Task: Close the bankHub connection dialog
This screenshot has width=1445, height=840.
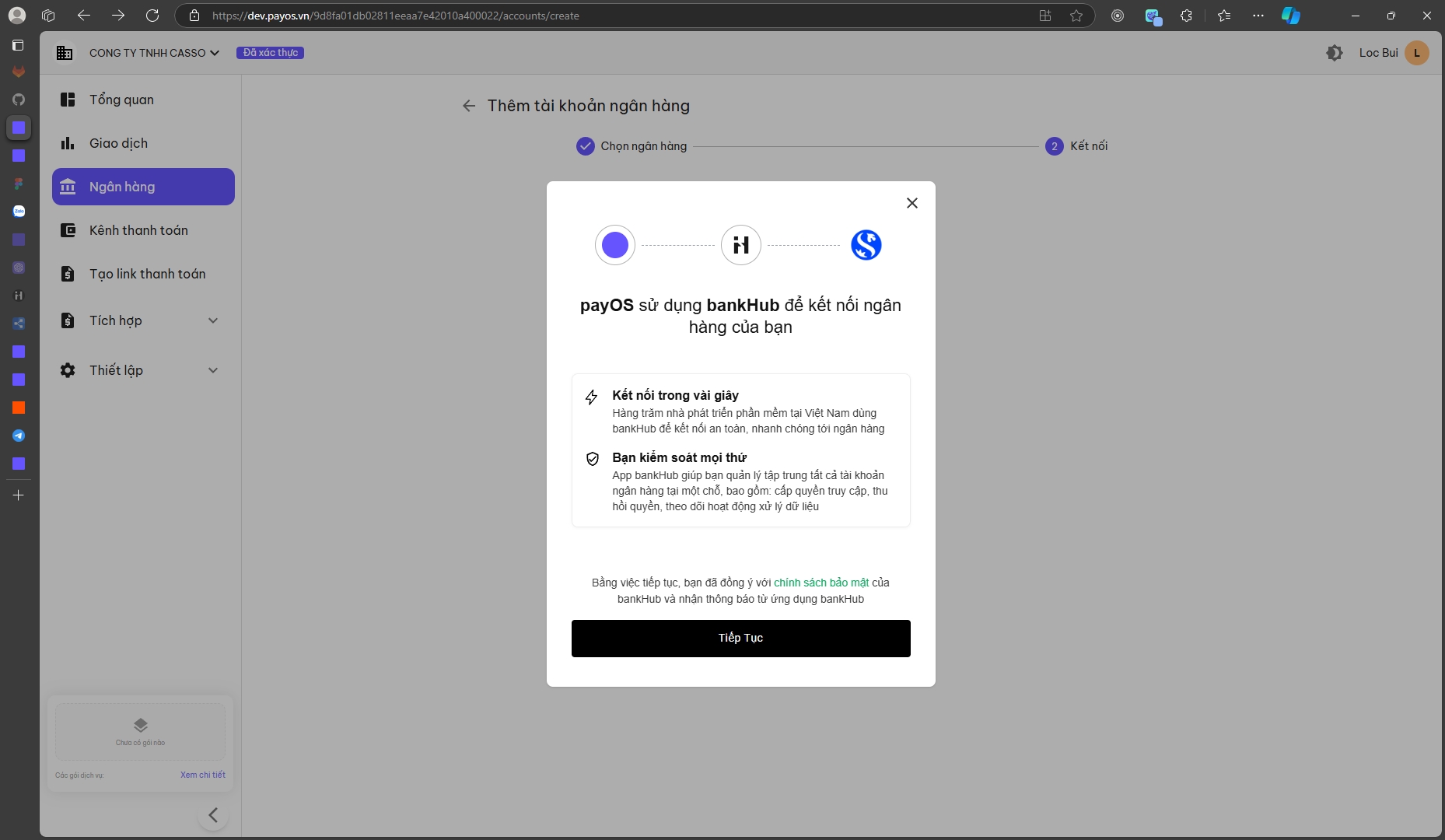Action: [x=912, y=203]
